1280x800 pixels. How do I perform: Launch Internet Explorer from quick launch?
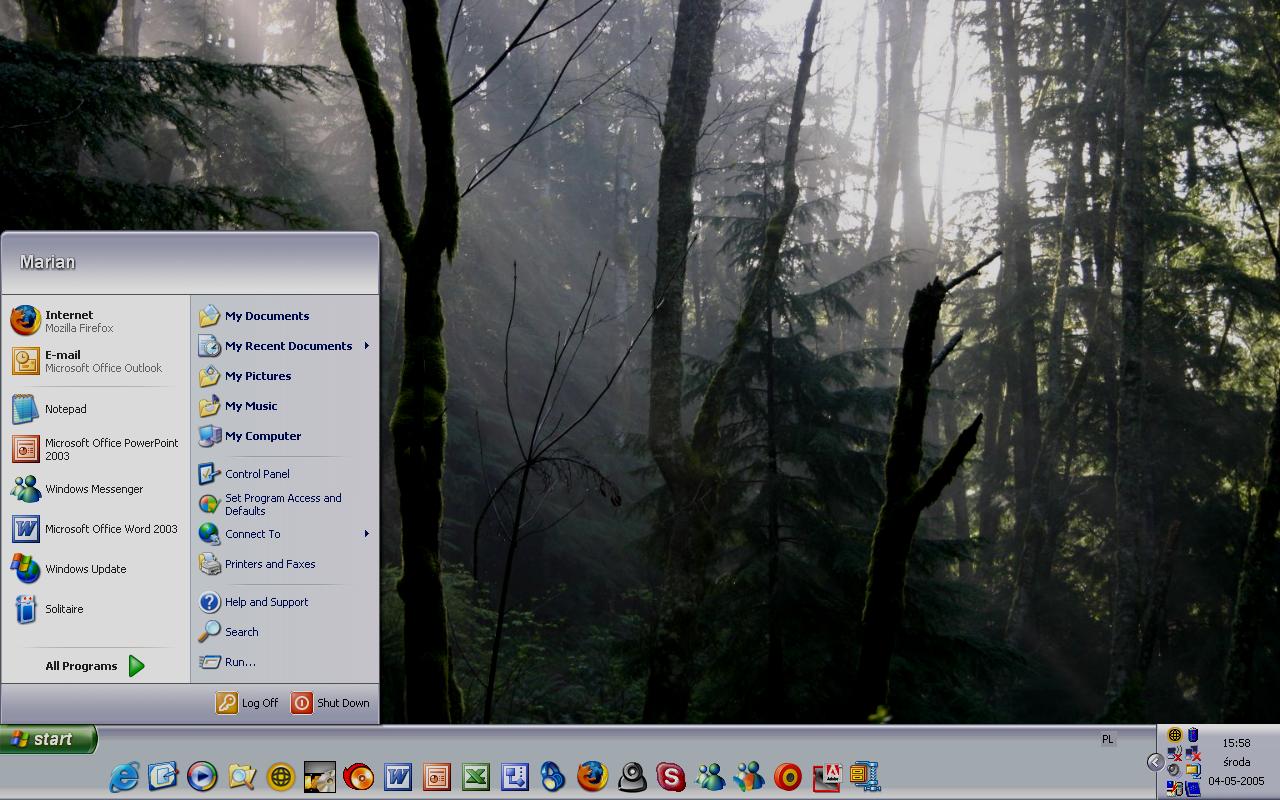(124, 777)
